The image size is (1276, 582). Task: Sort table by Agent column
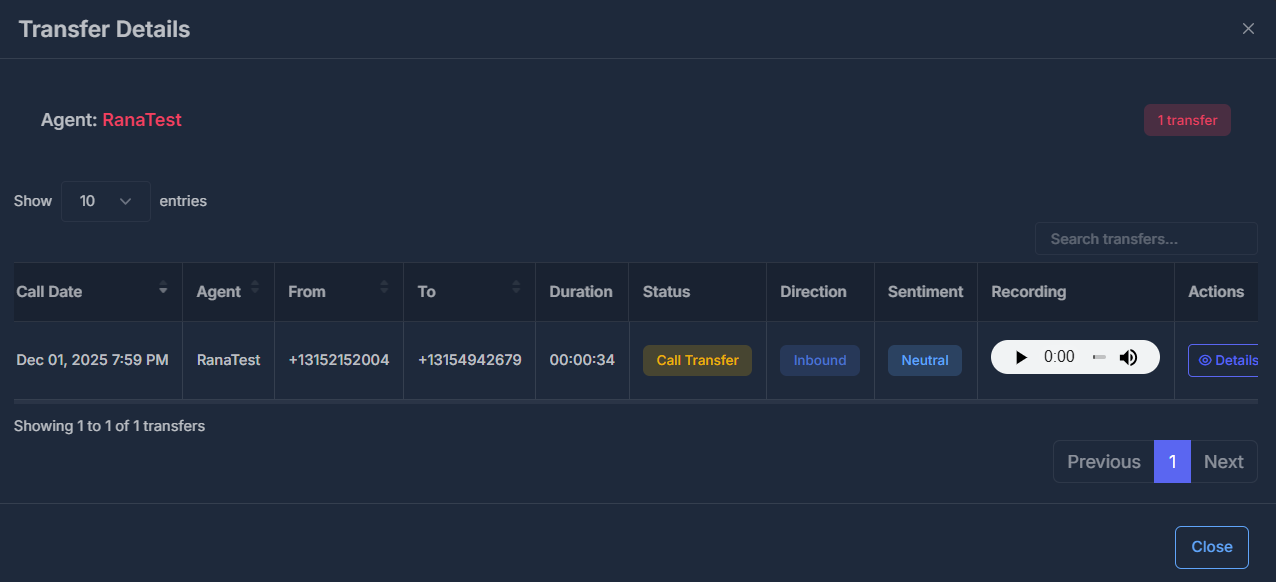pyautogui.click(x=228, y=292)
